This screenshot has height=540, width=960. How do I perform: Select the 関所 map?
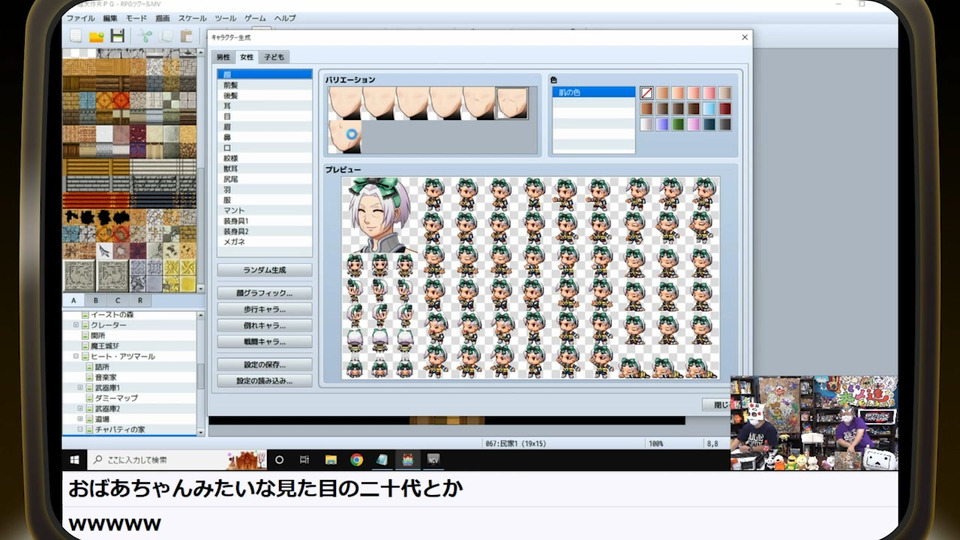98,336
